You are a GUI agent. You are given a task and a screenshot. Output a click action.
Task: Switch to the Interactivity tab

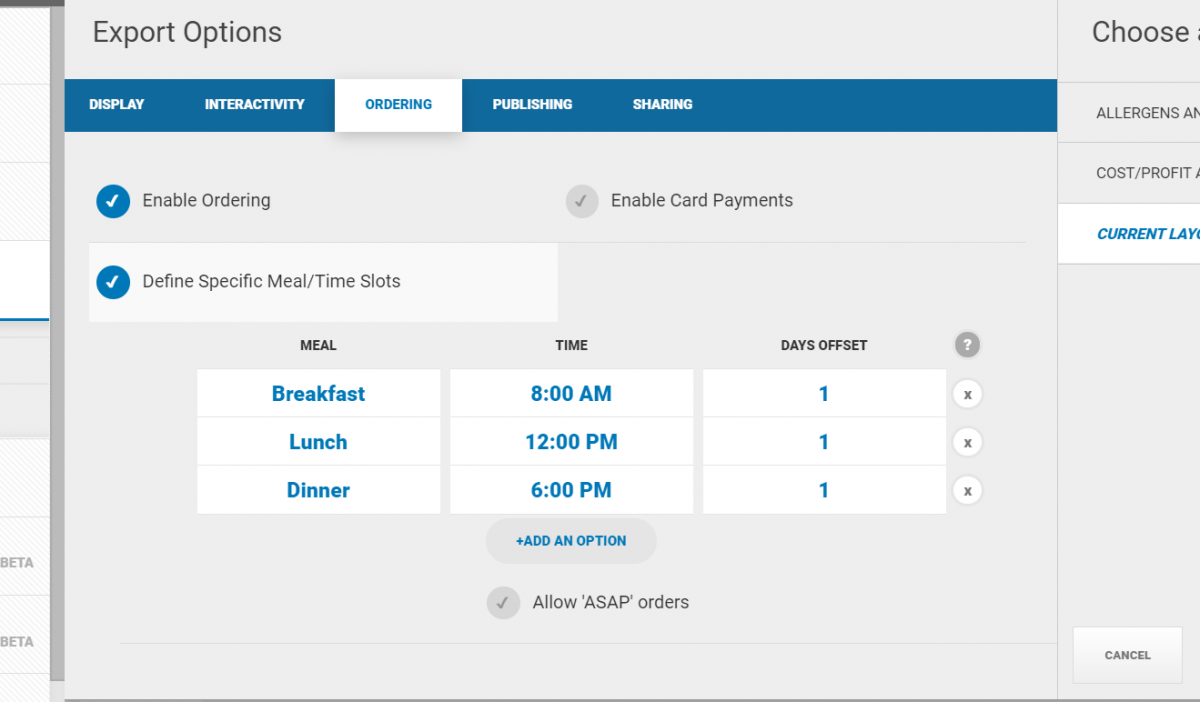pos(254,105)
